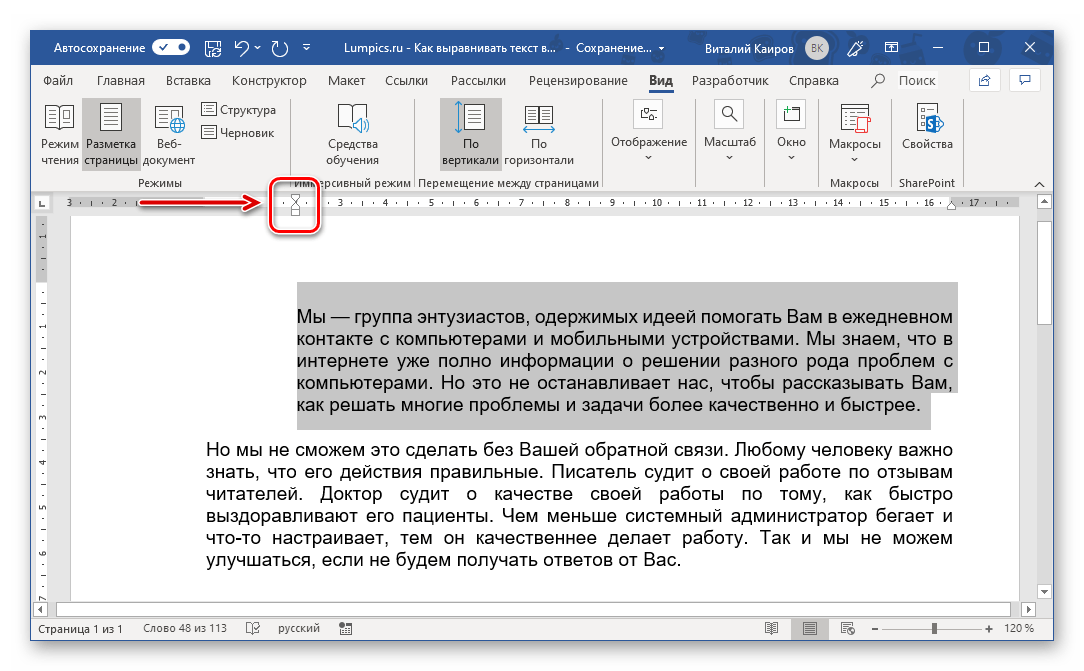Click the Undo arrow icon

(x=241, y=47)
